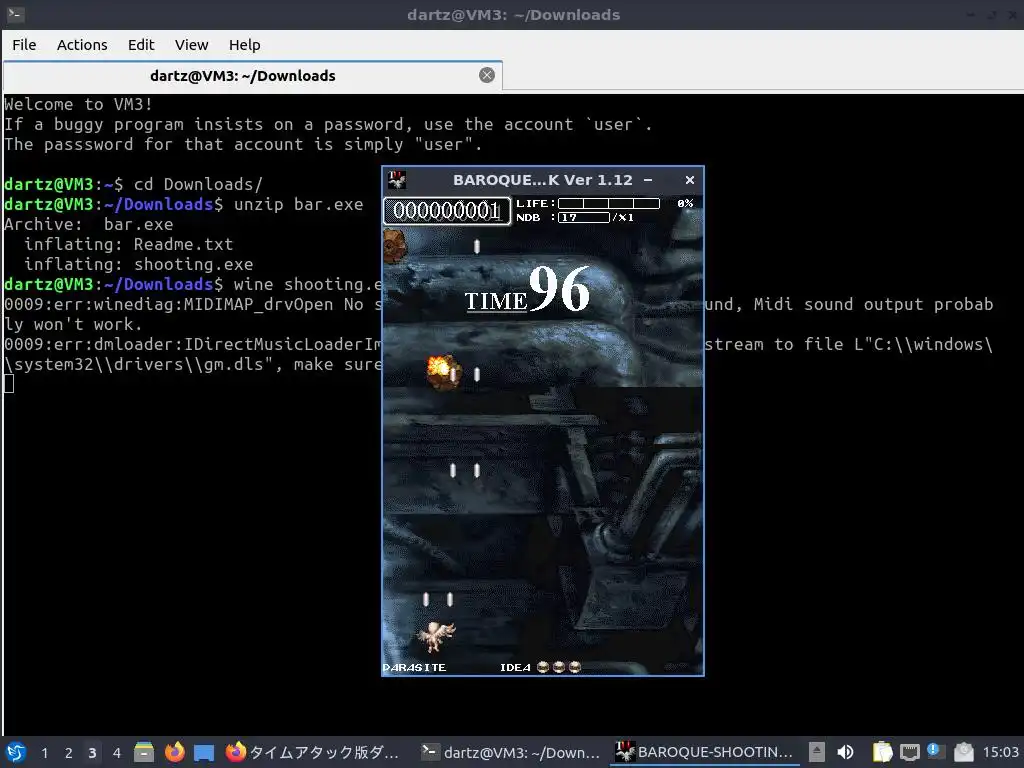Click the blue notification info tray icon
The image size is (1024, 768).
[935, 752]
